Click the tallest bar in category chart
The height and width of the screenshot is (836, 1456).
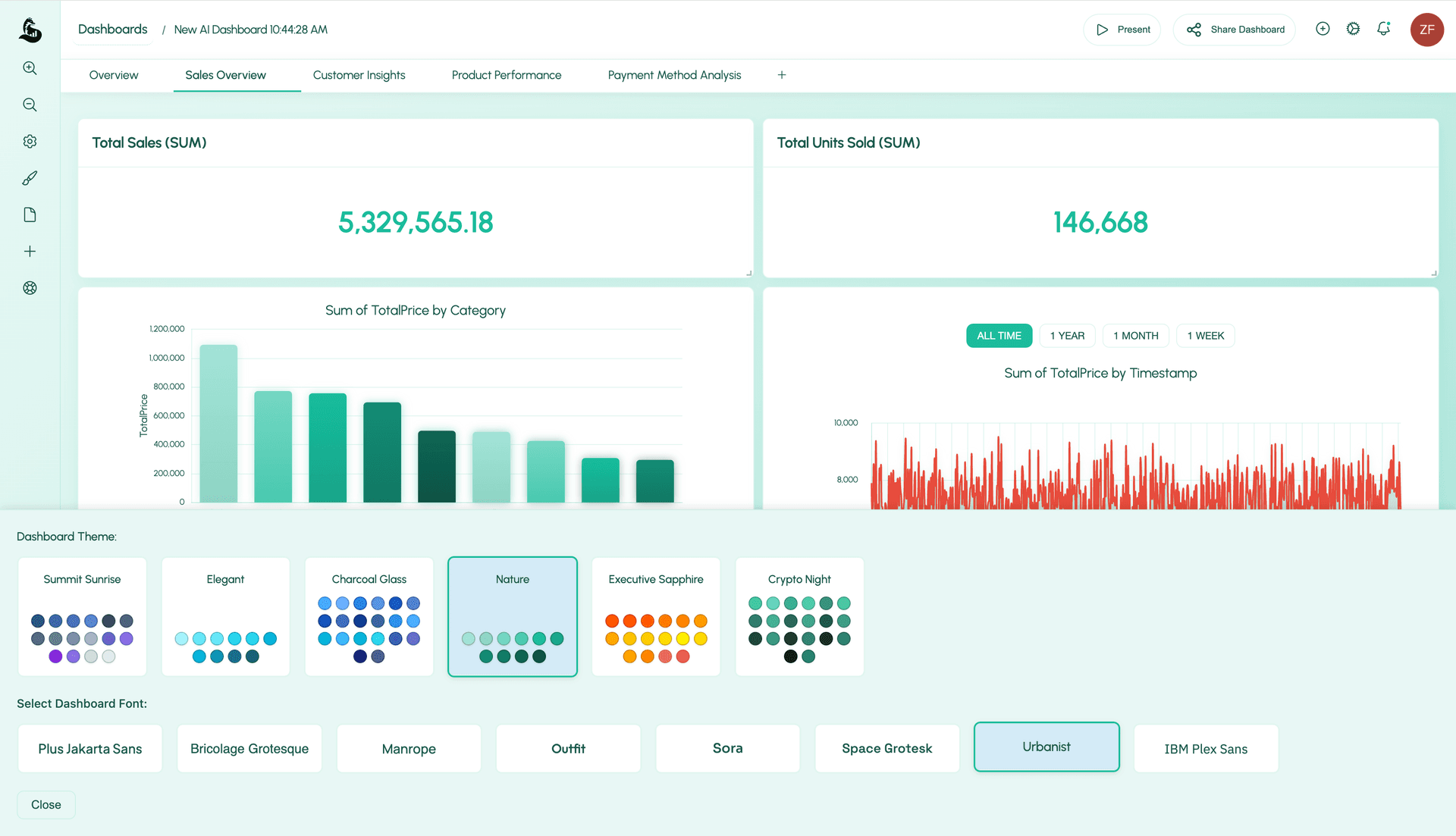218,424
